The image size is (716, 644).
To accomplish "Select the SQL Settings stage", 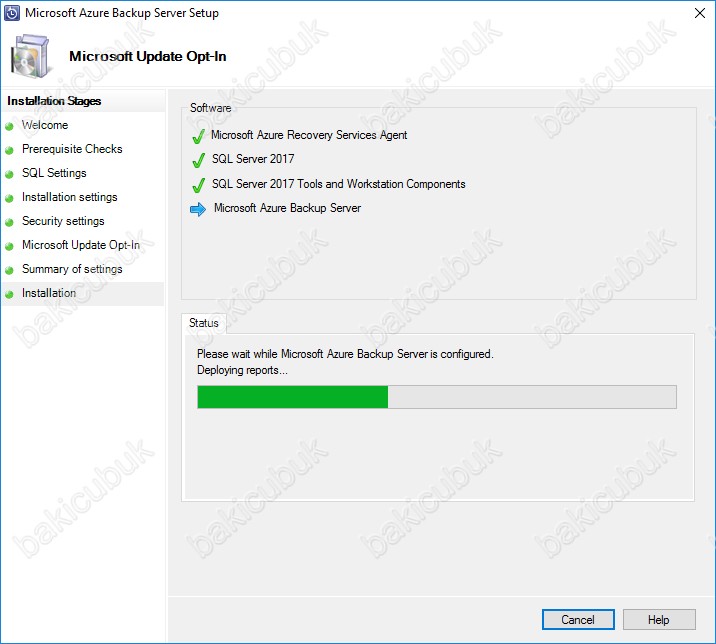I will click(x=54, y=173).
